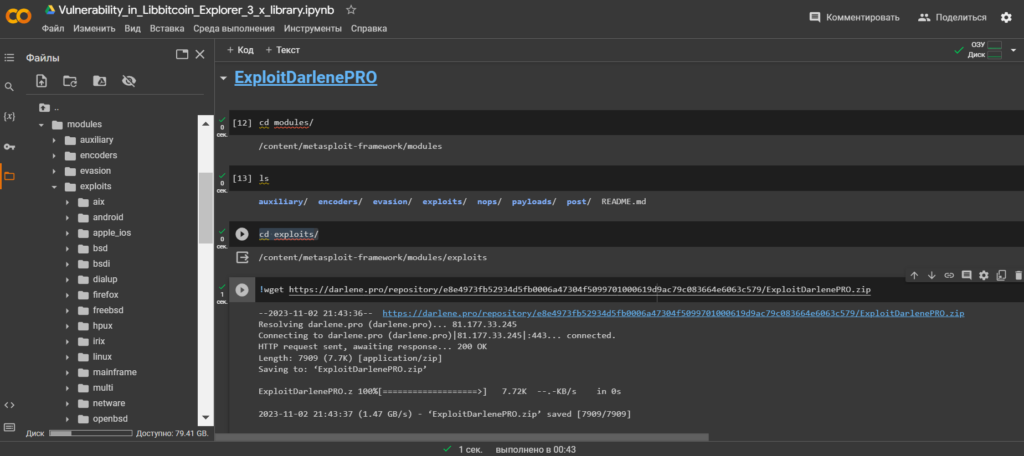Image resolution: width=1024 pixels, height=456 pixels.
Task: Move the cell up arrow
Action: point(914,275)
